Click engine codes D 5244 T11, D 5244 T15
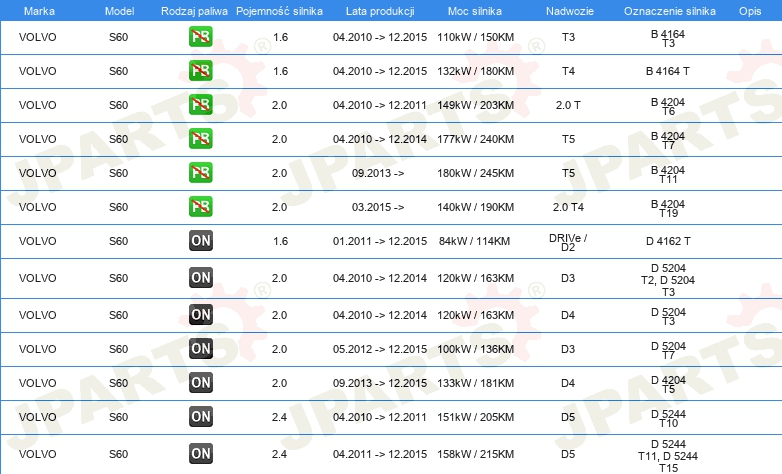The height and width of the screenshot is (474, 782). pos(668,456)
